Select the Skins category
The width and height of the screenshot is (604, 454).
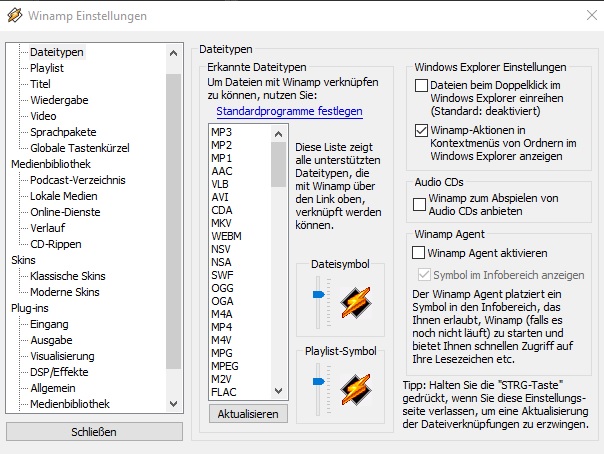tap(23, 260)
